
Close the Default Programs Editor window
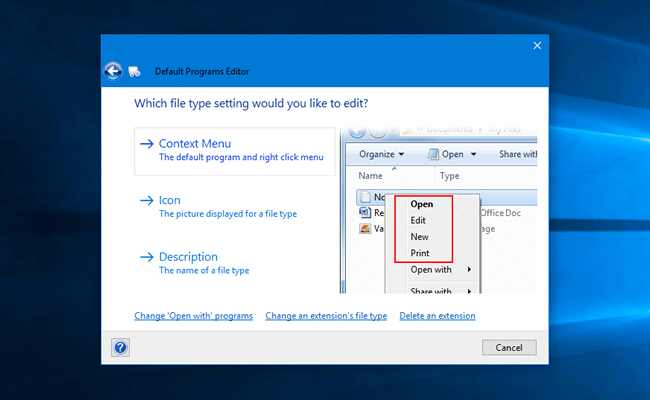(x=537, y=45)
